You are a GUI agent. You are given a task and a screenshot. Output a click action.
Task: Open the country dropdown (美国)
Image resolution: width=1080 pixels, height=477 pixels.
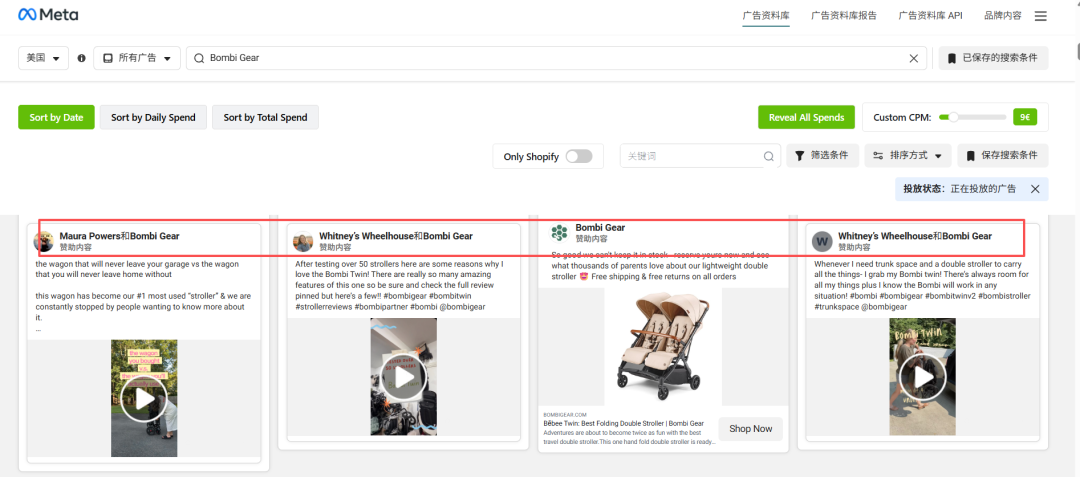click(43, 59)
